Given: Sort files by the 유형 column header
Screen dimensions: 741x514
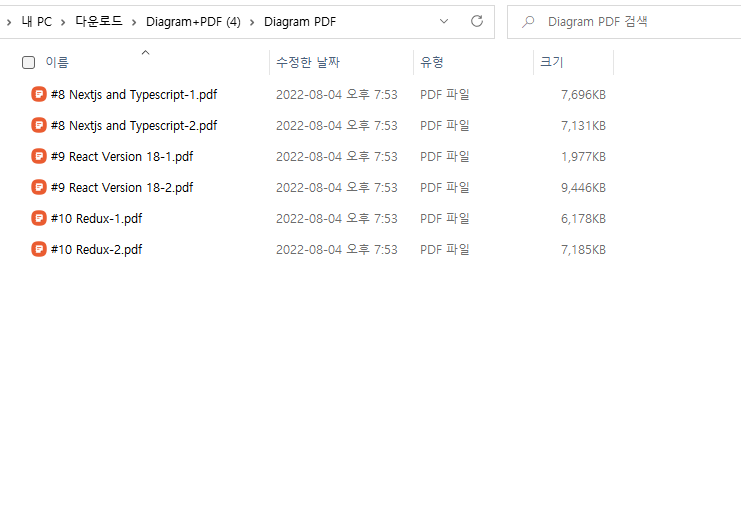Looking at the screenshot, I should (x=431, y=62).
